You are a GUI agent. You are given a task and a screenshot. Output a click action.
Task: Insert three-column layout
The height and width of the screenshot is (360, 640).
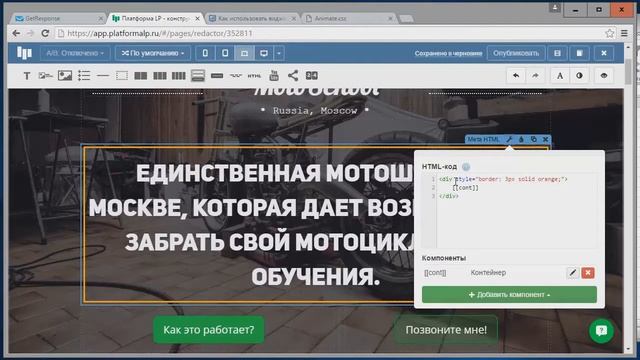tap(160, 76)
